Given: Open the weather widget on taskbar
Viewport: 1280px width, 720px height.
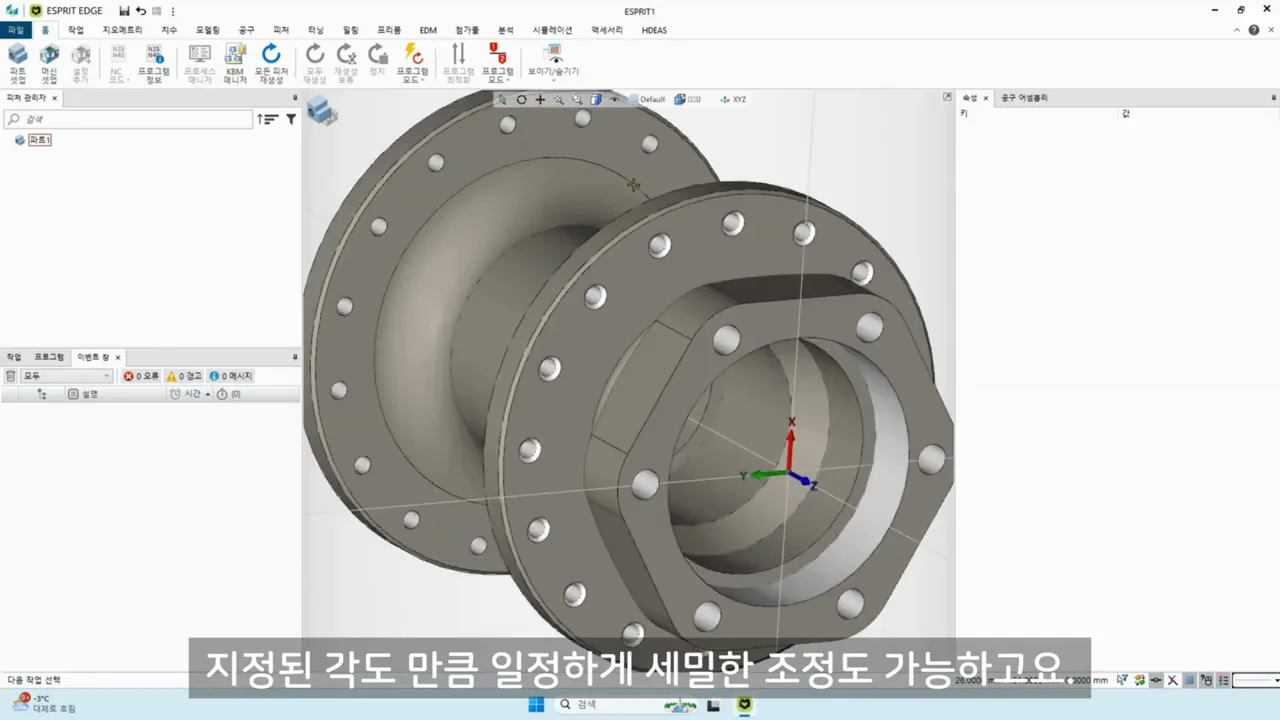Looking at the screenshot, I should point(42,703).
